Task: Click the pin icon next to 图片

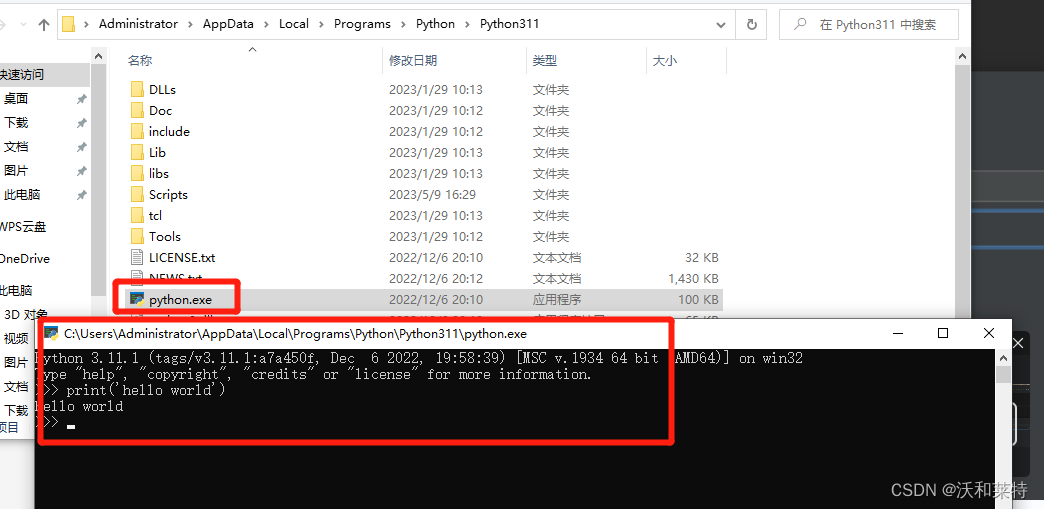Action: point(81,171)
